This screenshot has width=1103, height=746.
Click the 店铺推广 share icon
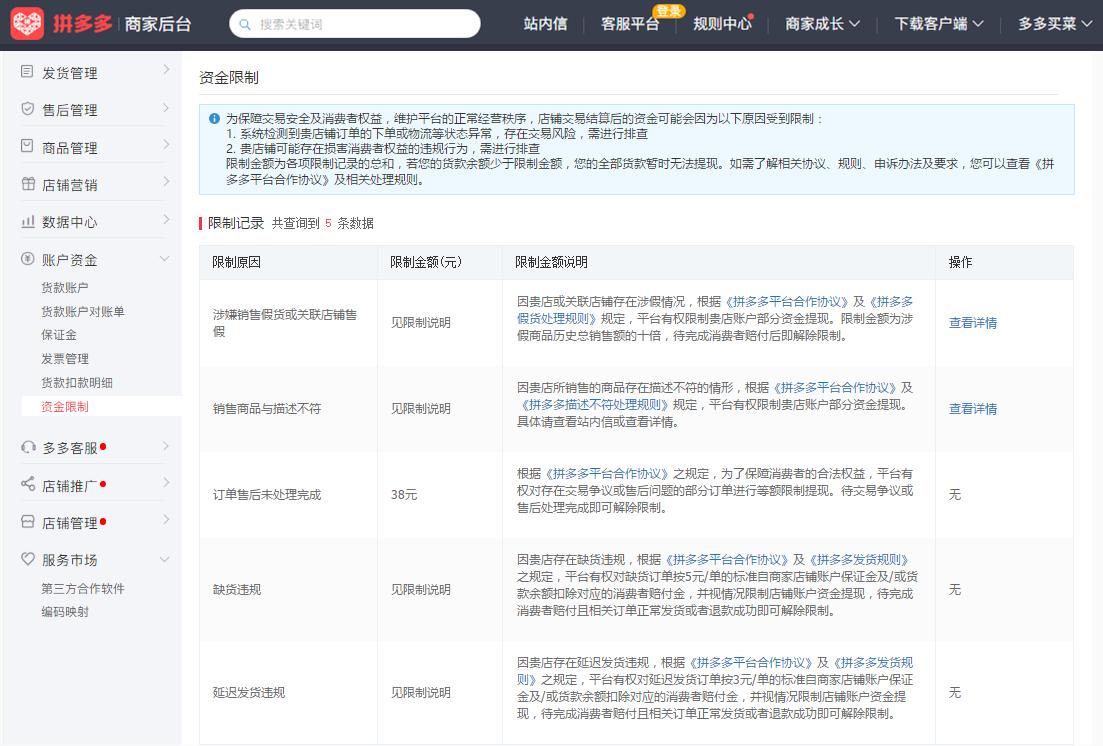point(26,485)
